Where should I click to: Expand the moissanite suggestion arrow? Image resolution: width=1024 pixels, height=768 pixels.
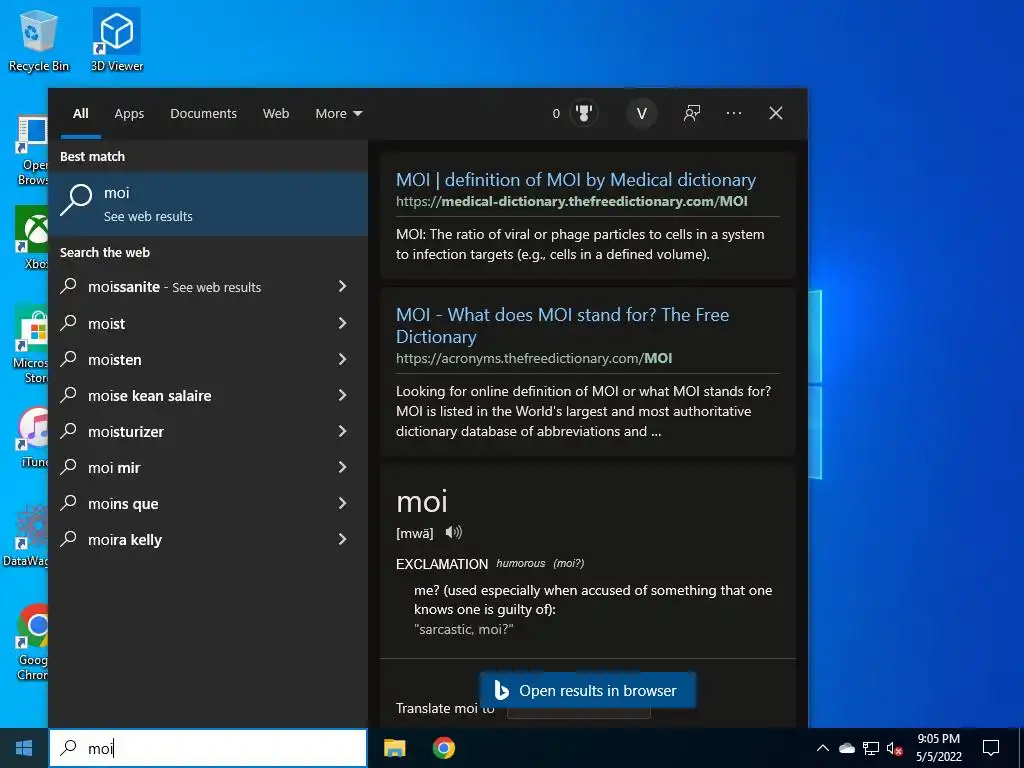(342, 286)
